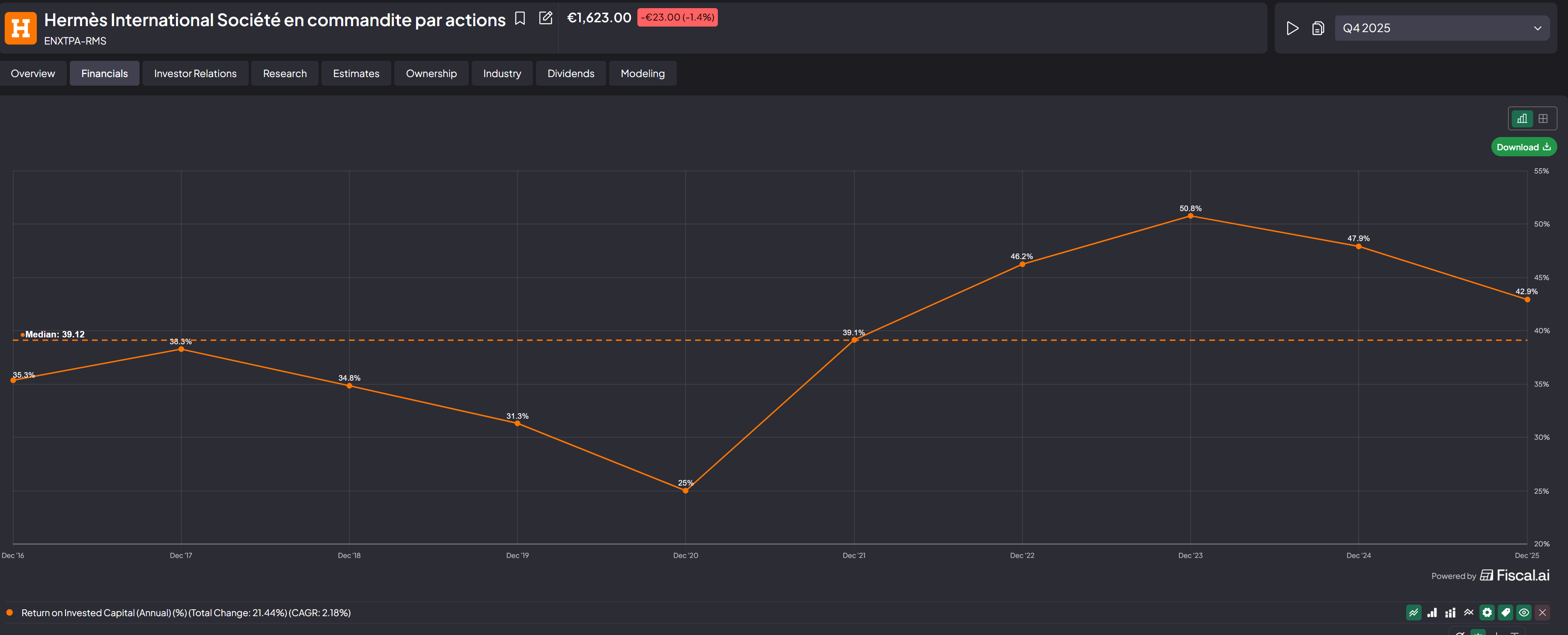Image resolution: width=1568 pixels, height=635 pixels.
Task: Select bar chart type for series
Action: tap(1431, 612)
